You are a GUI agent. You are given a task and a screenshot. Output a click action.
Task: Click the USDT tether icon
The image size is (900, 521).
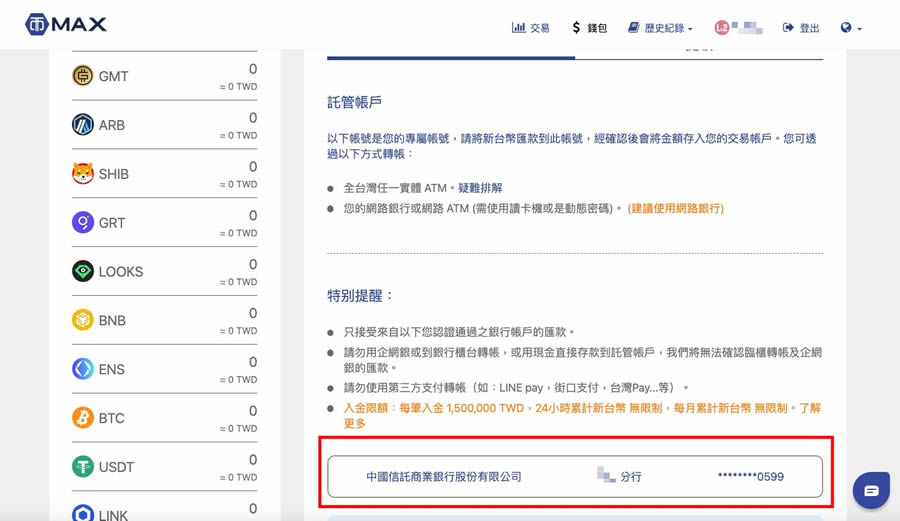83,467
